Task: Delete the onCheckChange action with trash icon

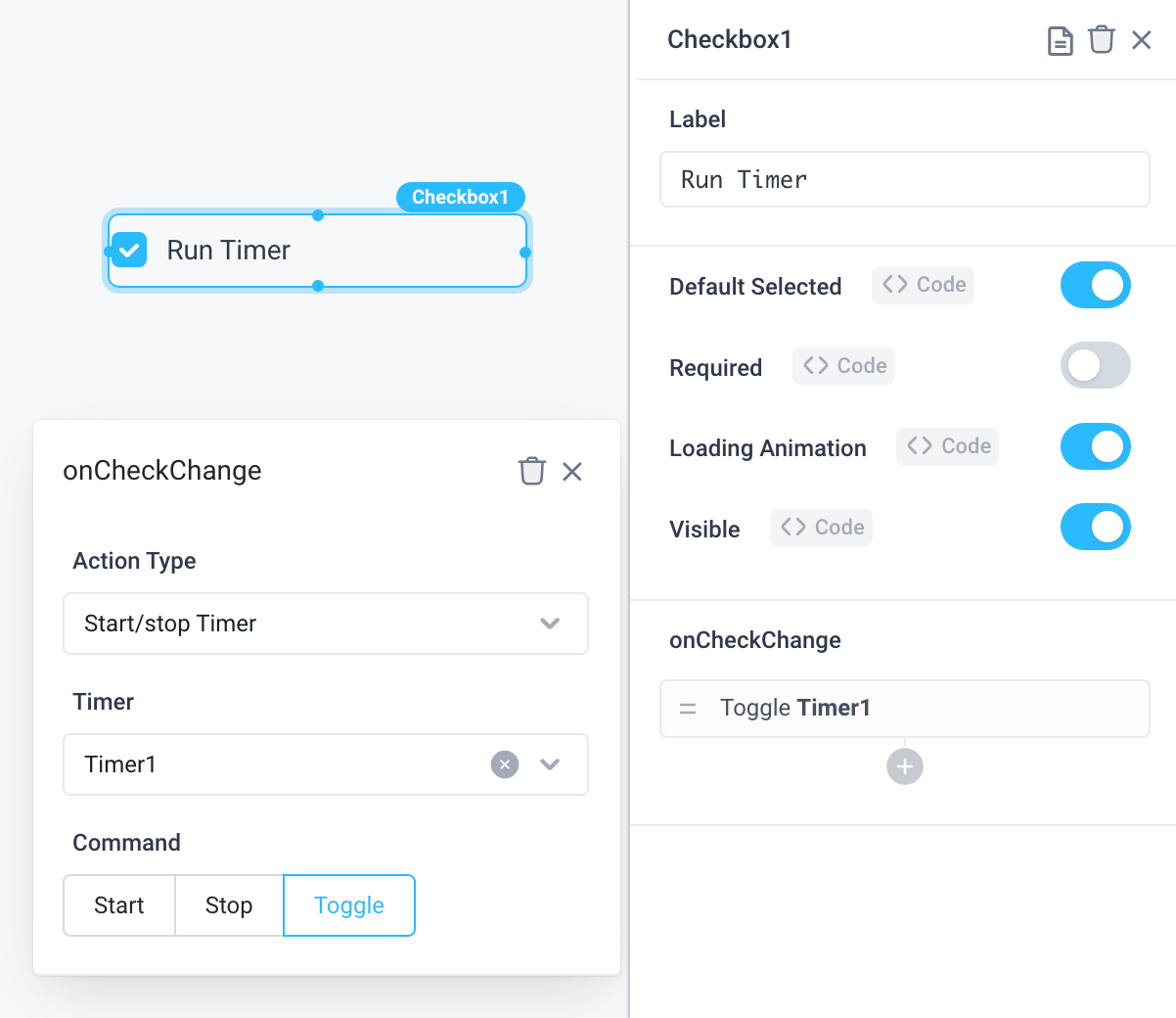Action: tap(532, 471)
